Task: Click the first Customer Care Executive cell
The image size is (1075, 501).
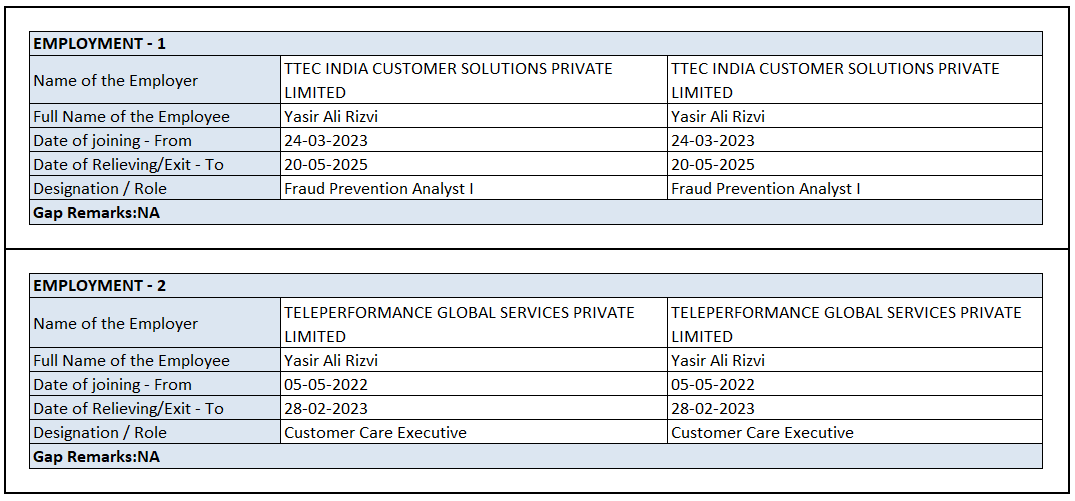Action: point(375,433)
